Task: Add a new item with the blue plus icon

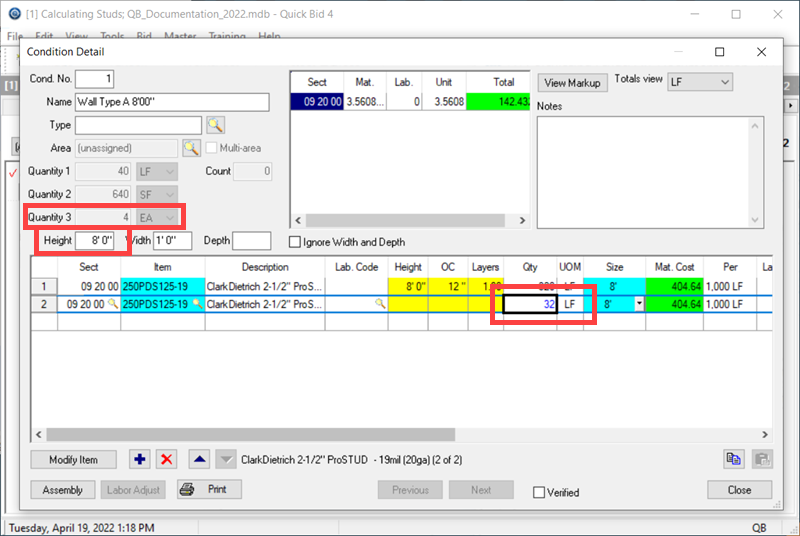Action: point(139,460)
